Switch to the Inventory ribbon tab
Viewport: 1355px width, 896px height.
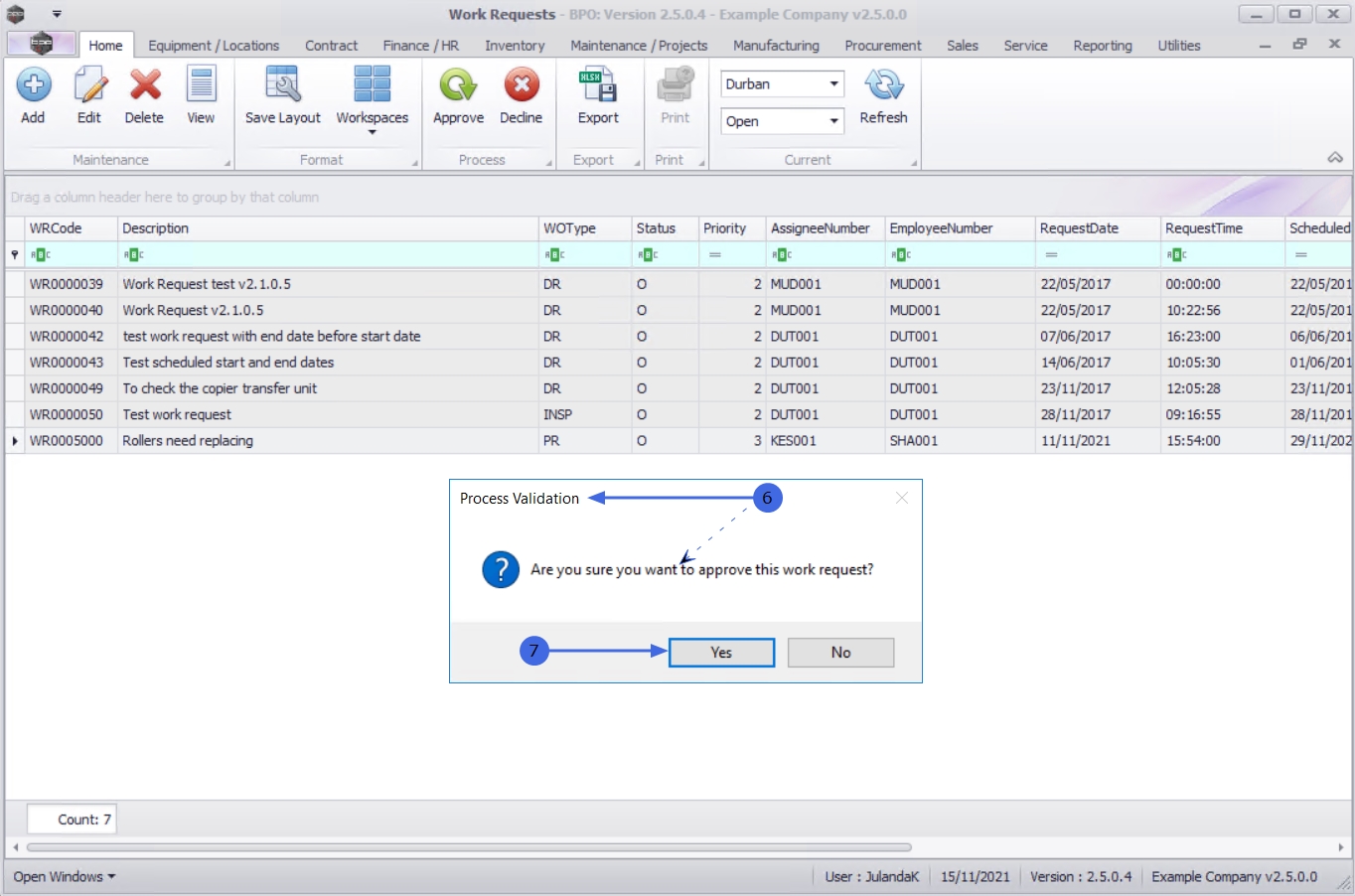tap(515, 46)
